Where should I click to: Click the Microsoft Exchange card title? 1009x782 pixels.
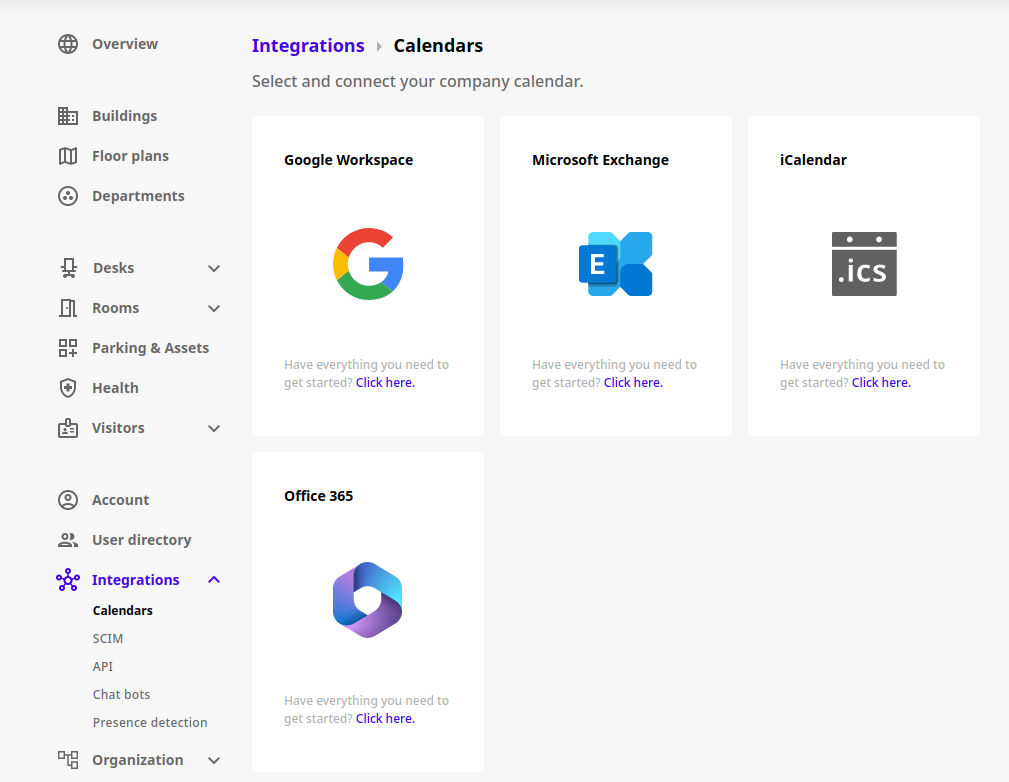tap(600, 160)
